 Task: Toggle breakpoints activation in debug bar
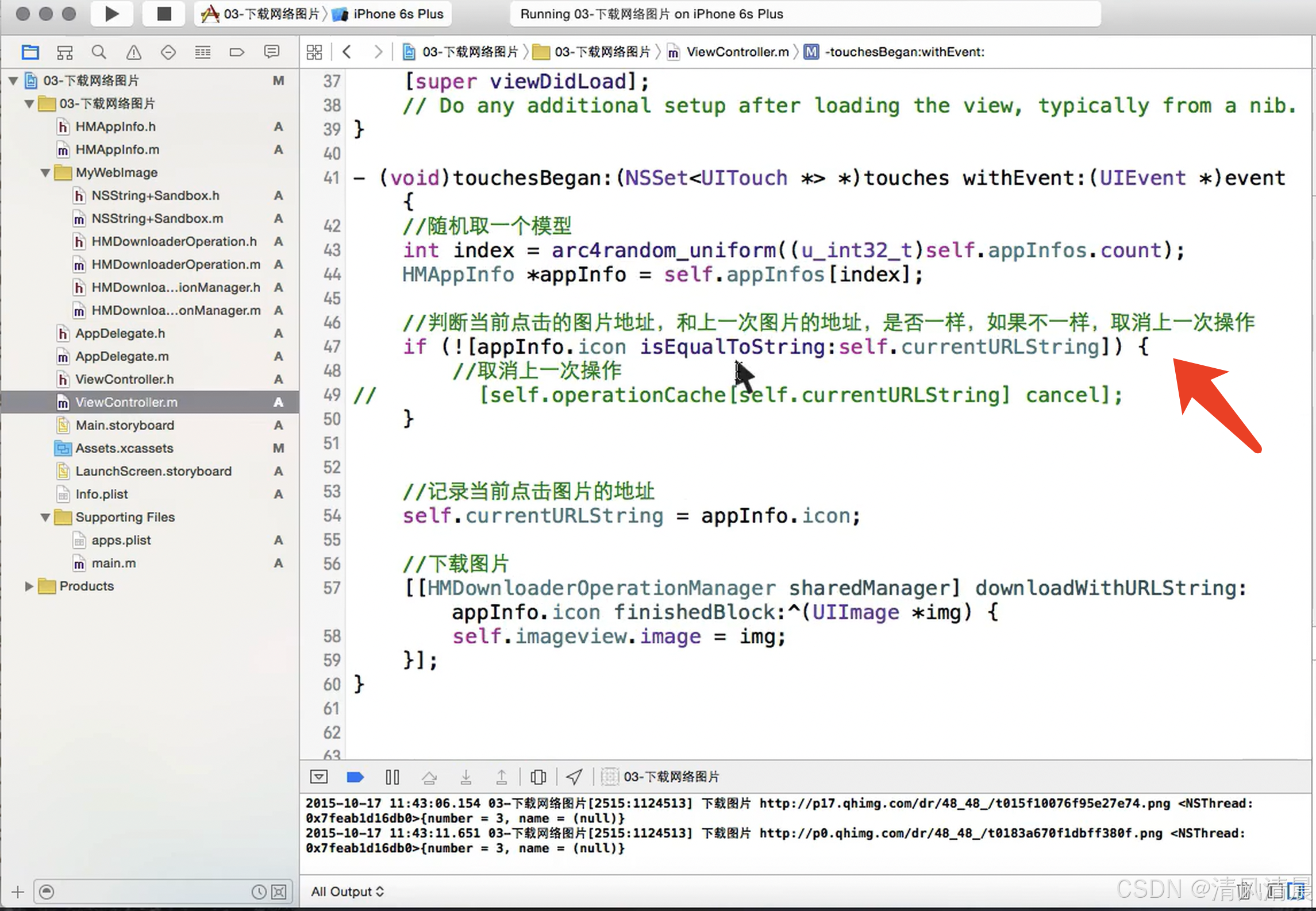[355, 777]
